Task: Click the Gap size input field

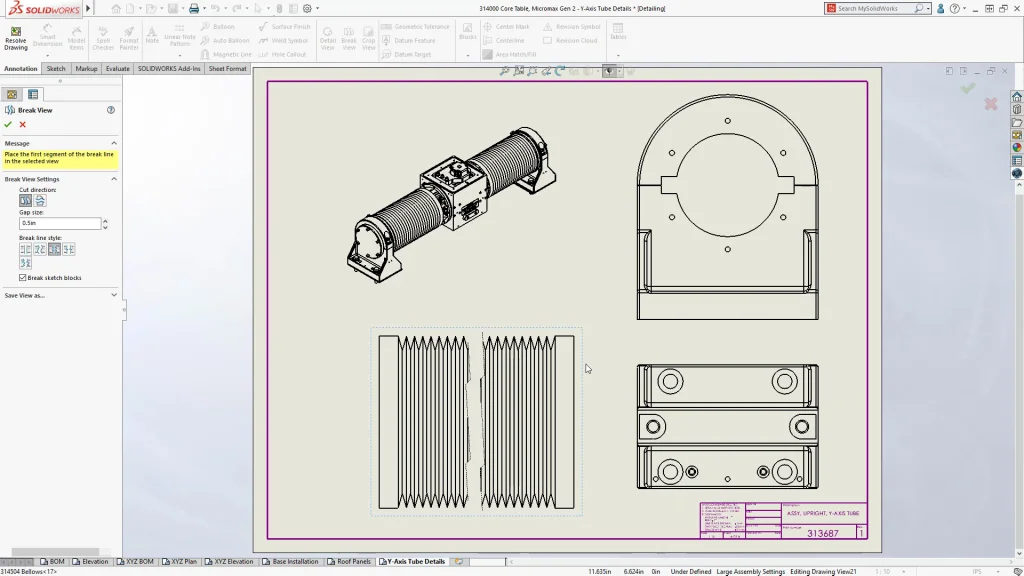Action: coord(60,223)
